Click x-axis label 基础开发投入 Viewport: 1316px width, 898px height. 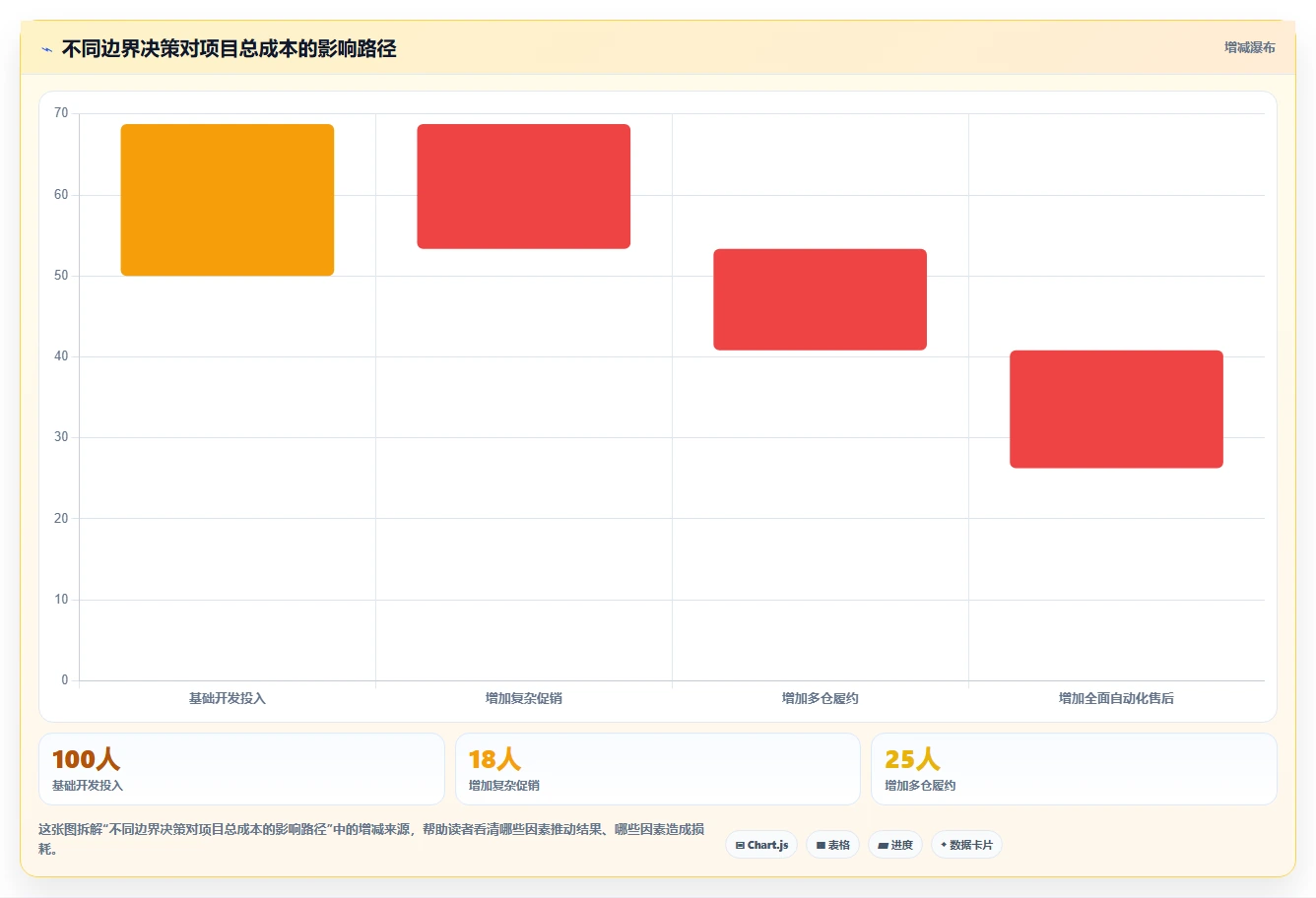(228, 698)
